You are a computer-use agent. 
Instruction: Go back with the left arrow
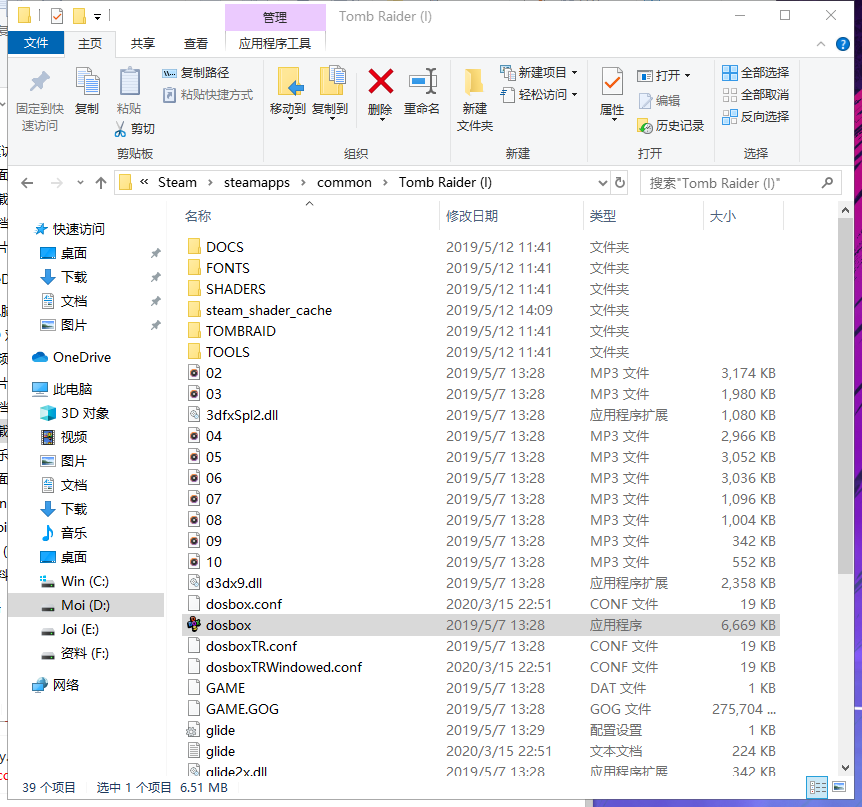coord(27,183)
